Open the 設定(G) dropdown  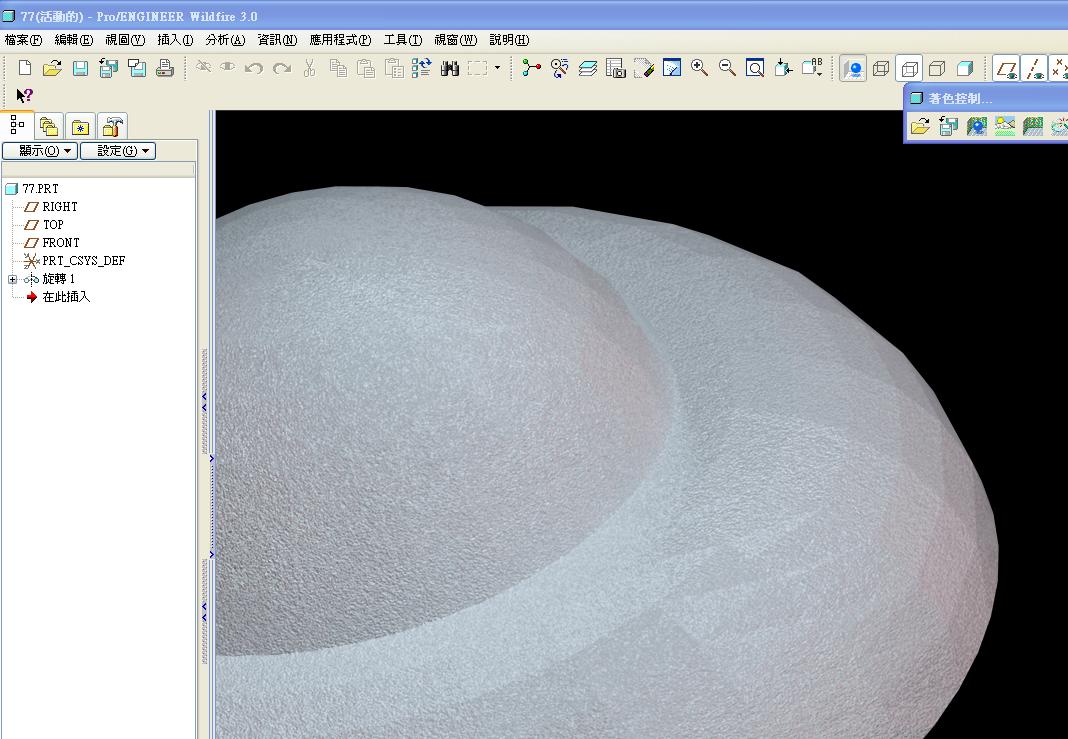(118, 151)
